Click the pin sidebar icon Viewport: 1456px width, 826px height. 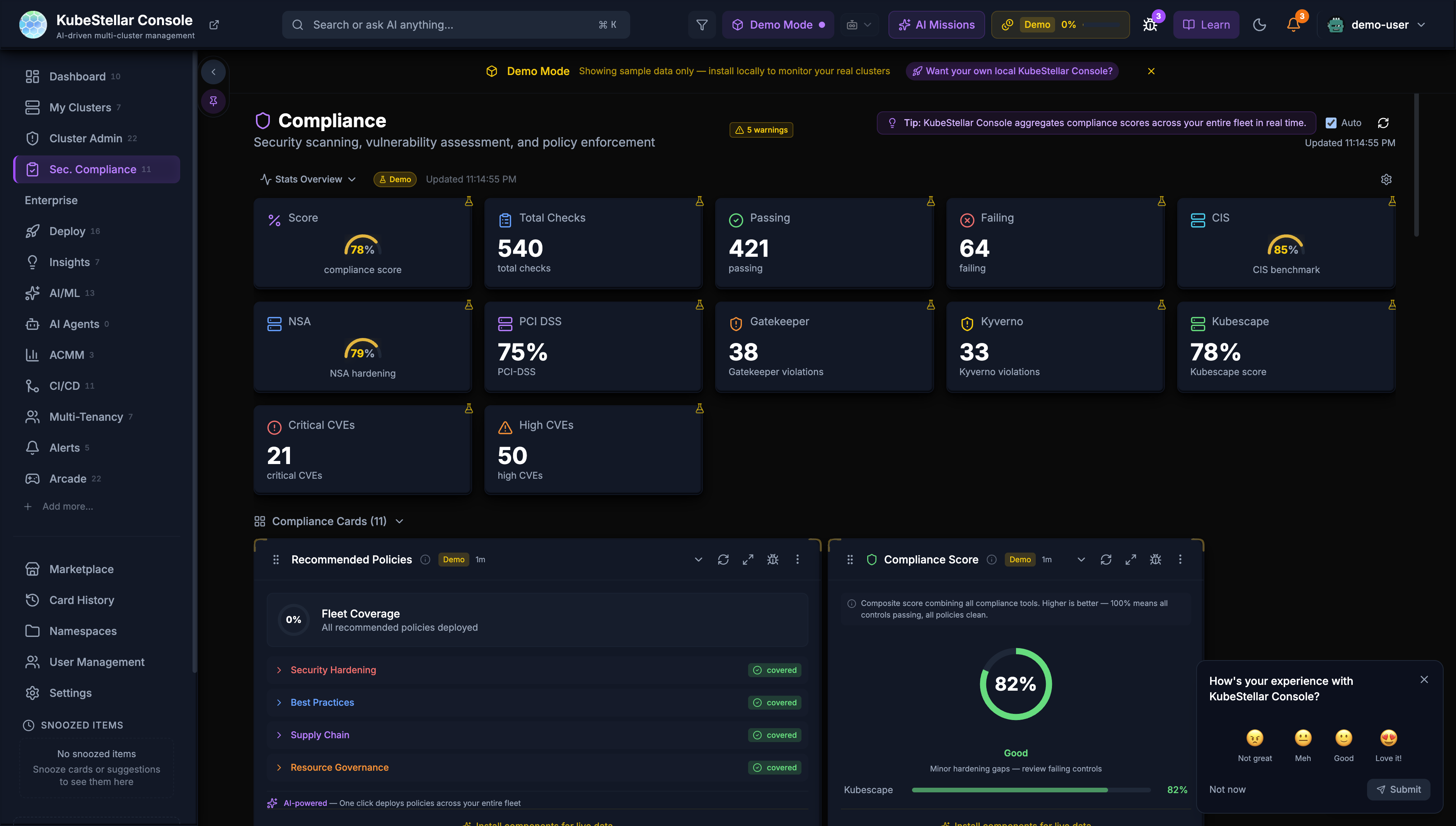click(213, 101)
